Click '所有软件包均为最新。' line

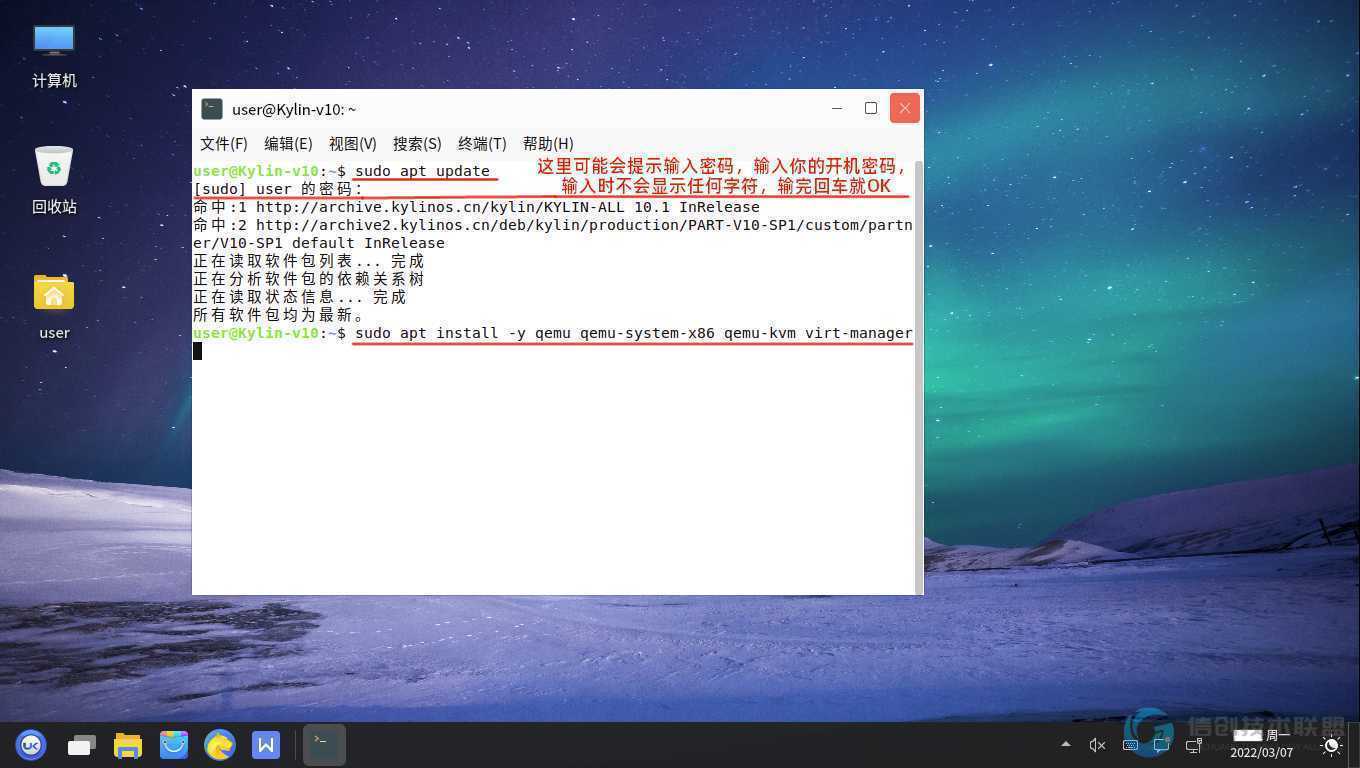[x=278, y=315]
